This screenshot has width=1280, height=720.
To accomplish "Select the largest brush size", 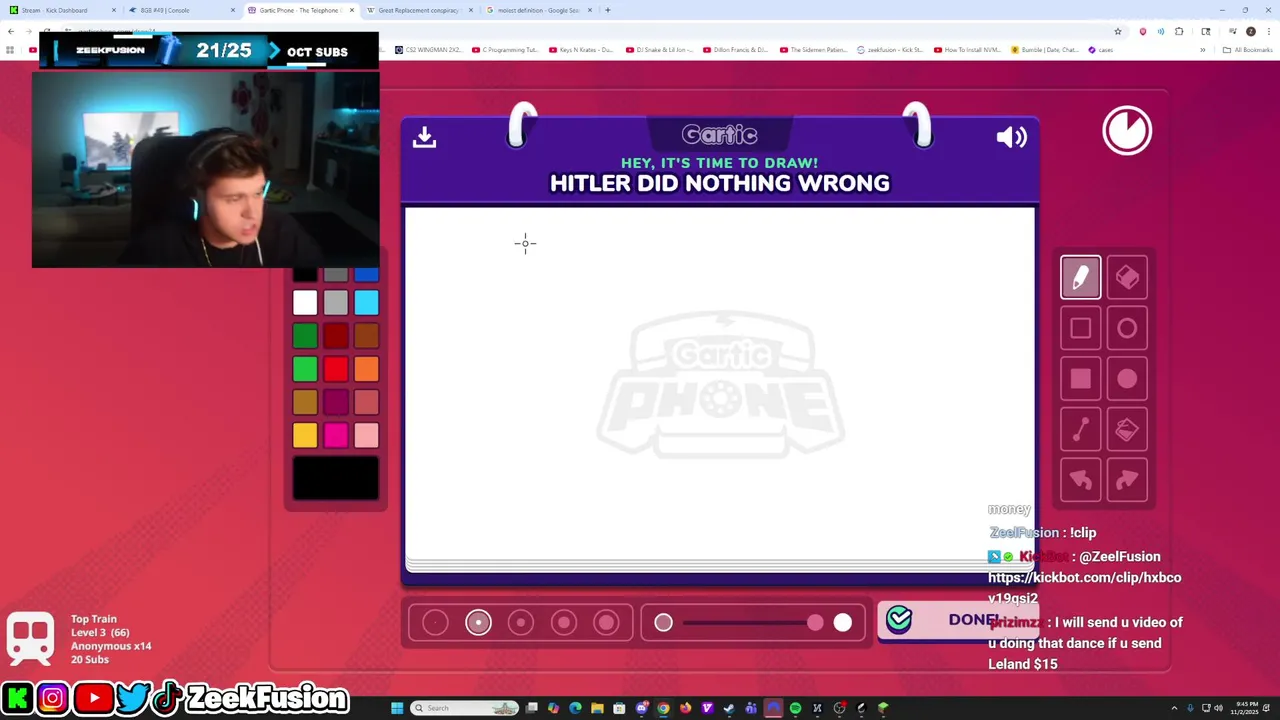I will tap(607, 622).
